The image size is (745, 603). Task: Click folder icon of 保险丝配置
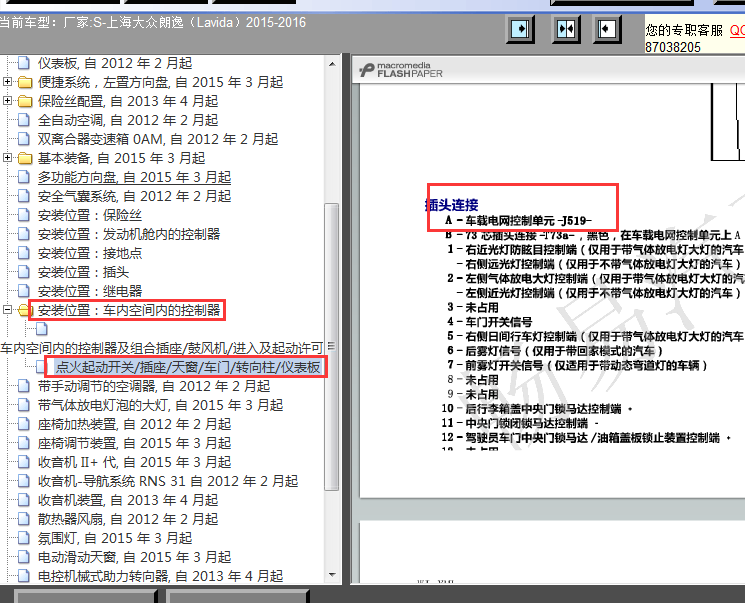pyautogui.click(x=25, y=102)
